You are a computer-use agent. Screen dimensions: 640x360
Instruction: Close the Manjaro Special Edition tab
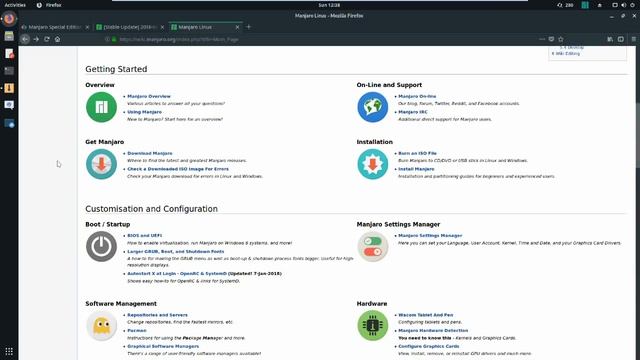(87, 27)
